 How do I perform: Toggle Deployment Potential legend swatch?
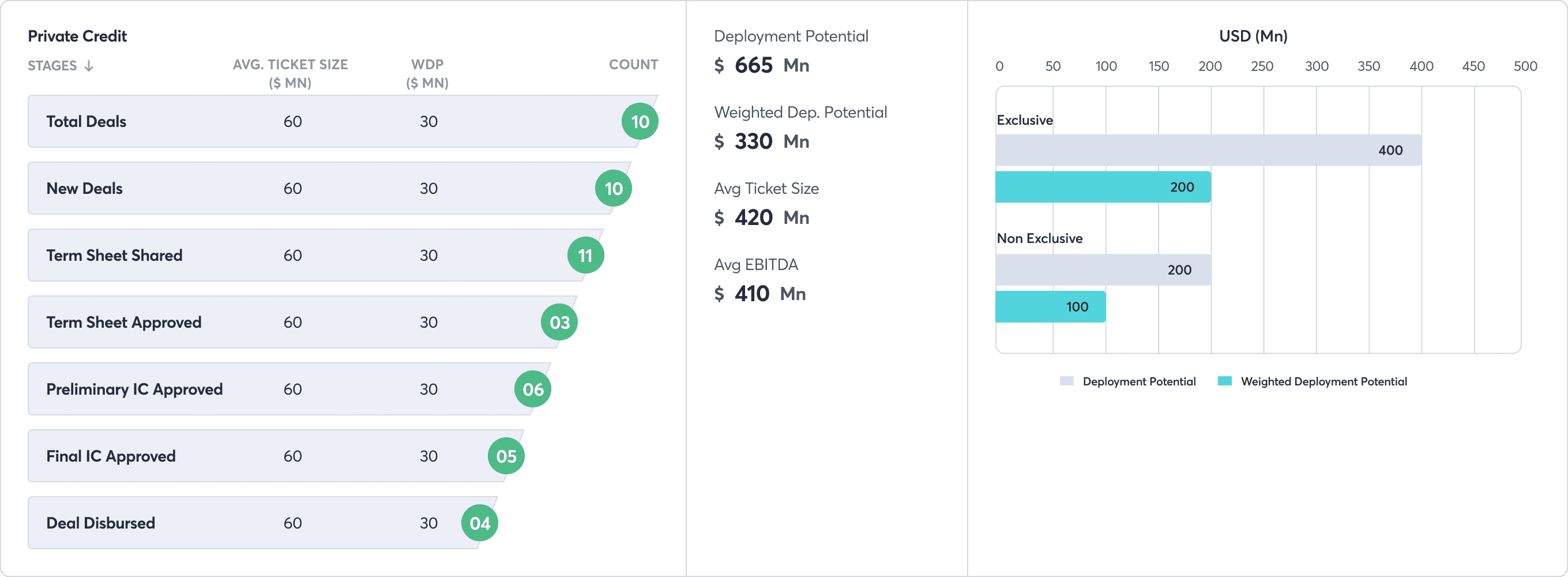tap(1066, 381)
